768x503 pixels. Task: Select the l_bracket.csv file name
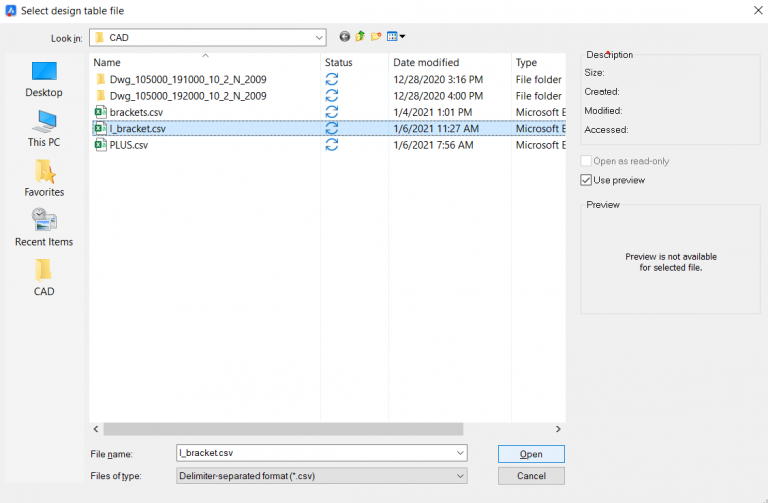138,128
